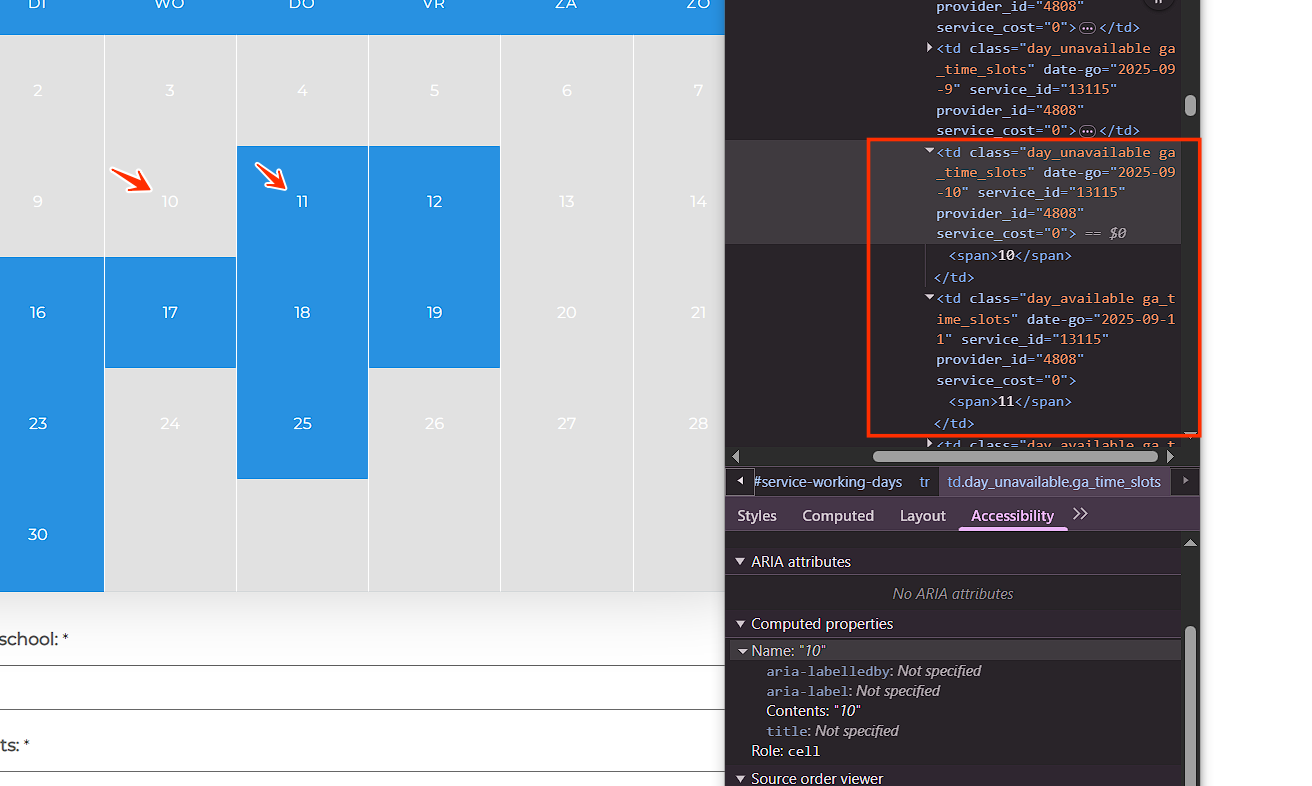Click the breadcrumb scroll-right arrow
The width and height of the screenshot is (1312, 786).
pyautogui.click(x=1186, y=481)
